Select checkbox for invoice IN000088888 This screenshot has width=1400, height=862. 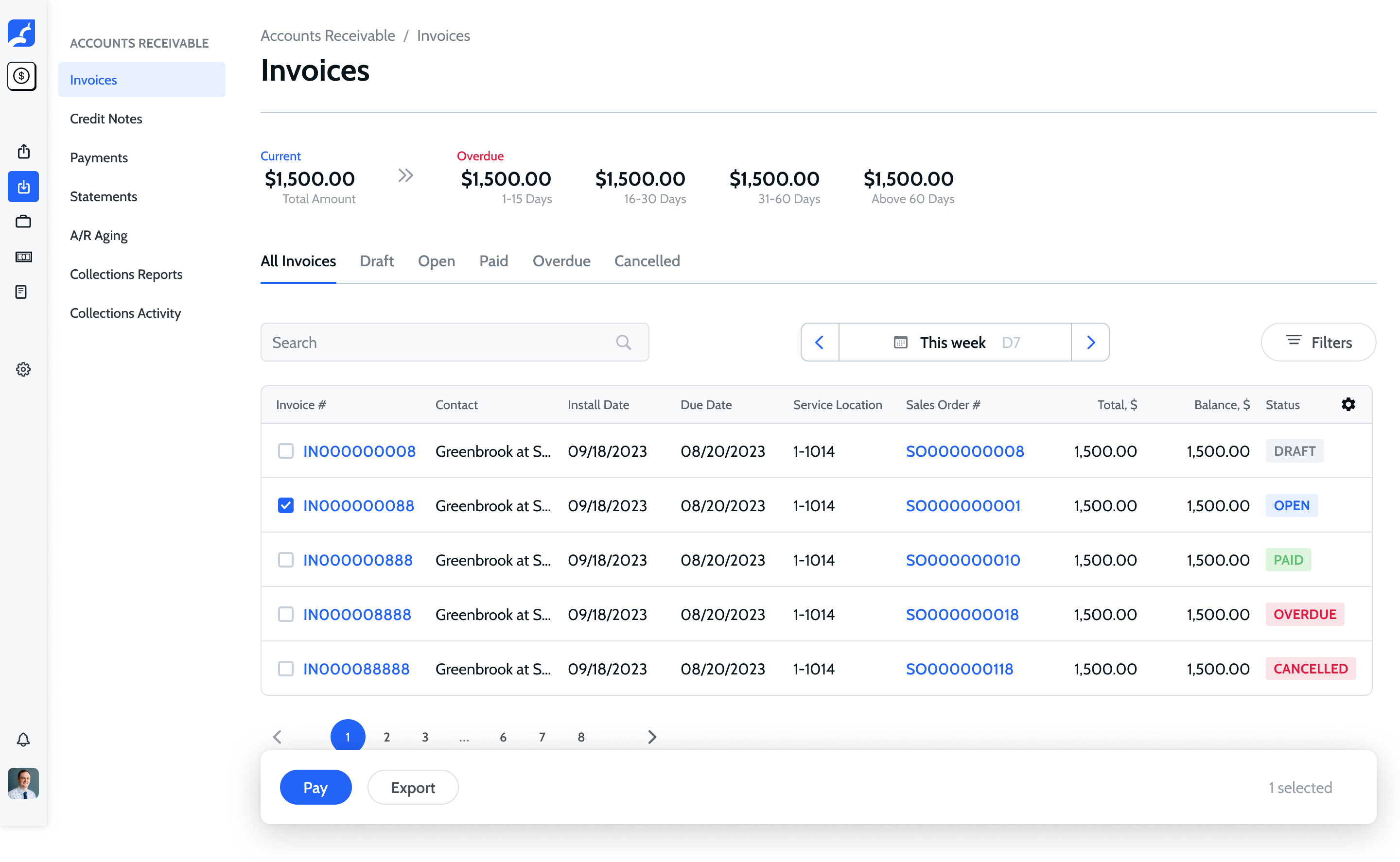click(286, 668)
